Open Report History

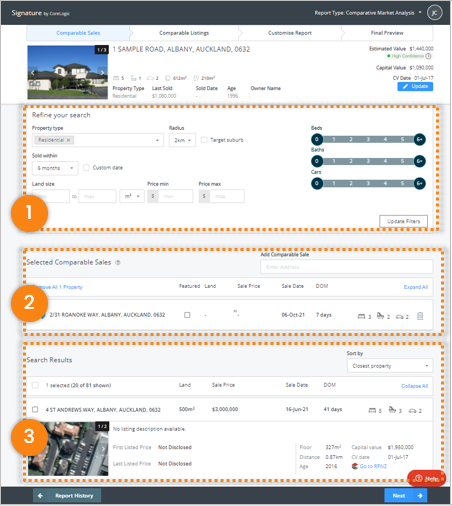67,496
